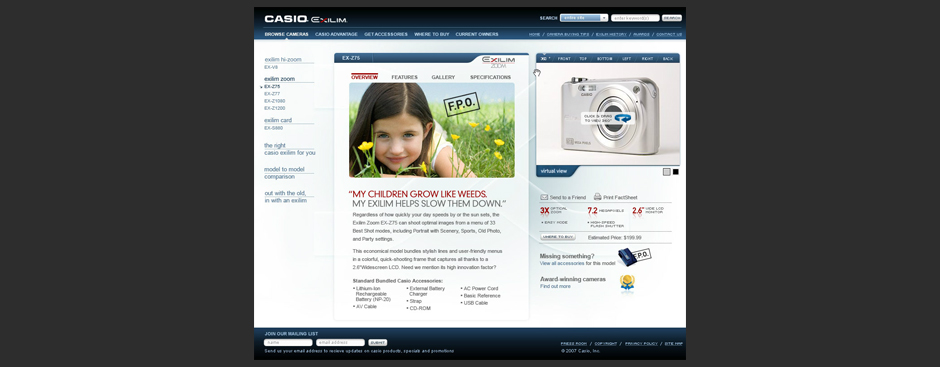The height and width of the screenshot is (367, 940).
Task: Show the Front view of the camera
Action: click(564, 59)
